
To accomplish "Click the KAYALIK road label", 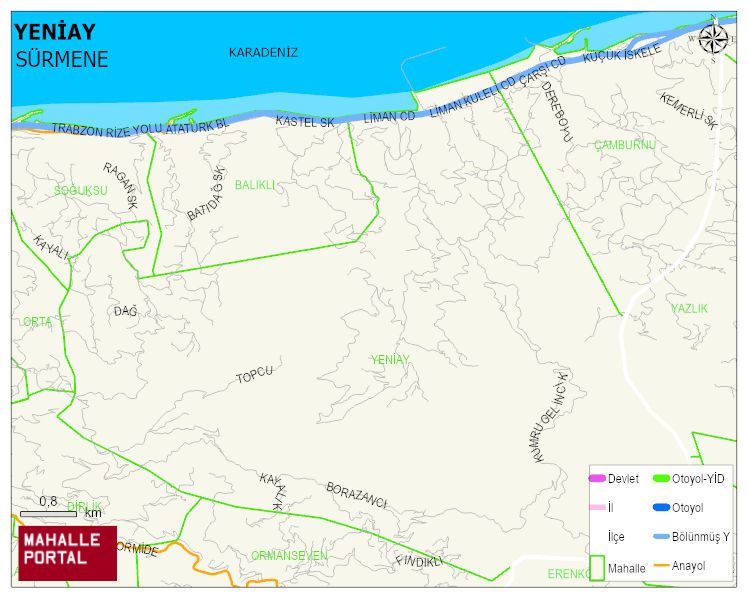I will (x=274, y=492).
